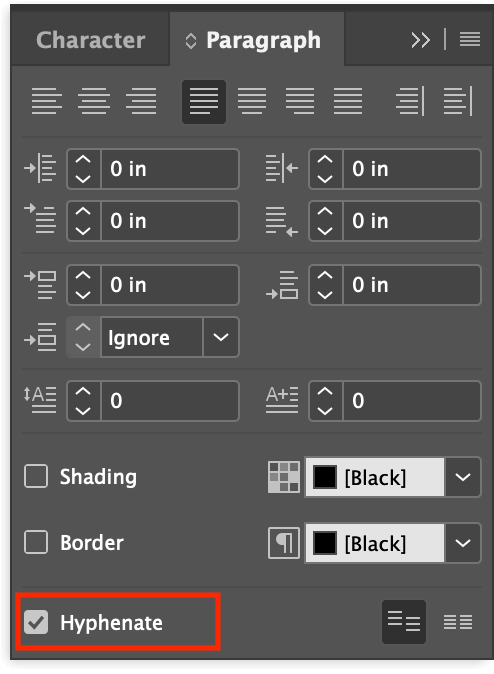Select Align away from spine icon

458,101
